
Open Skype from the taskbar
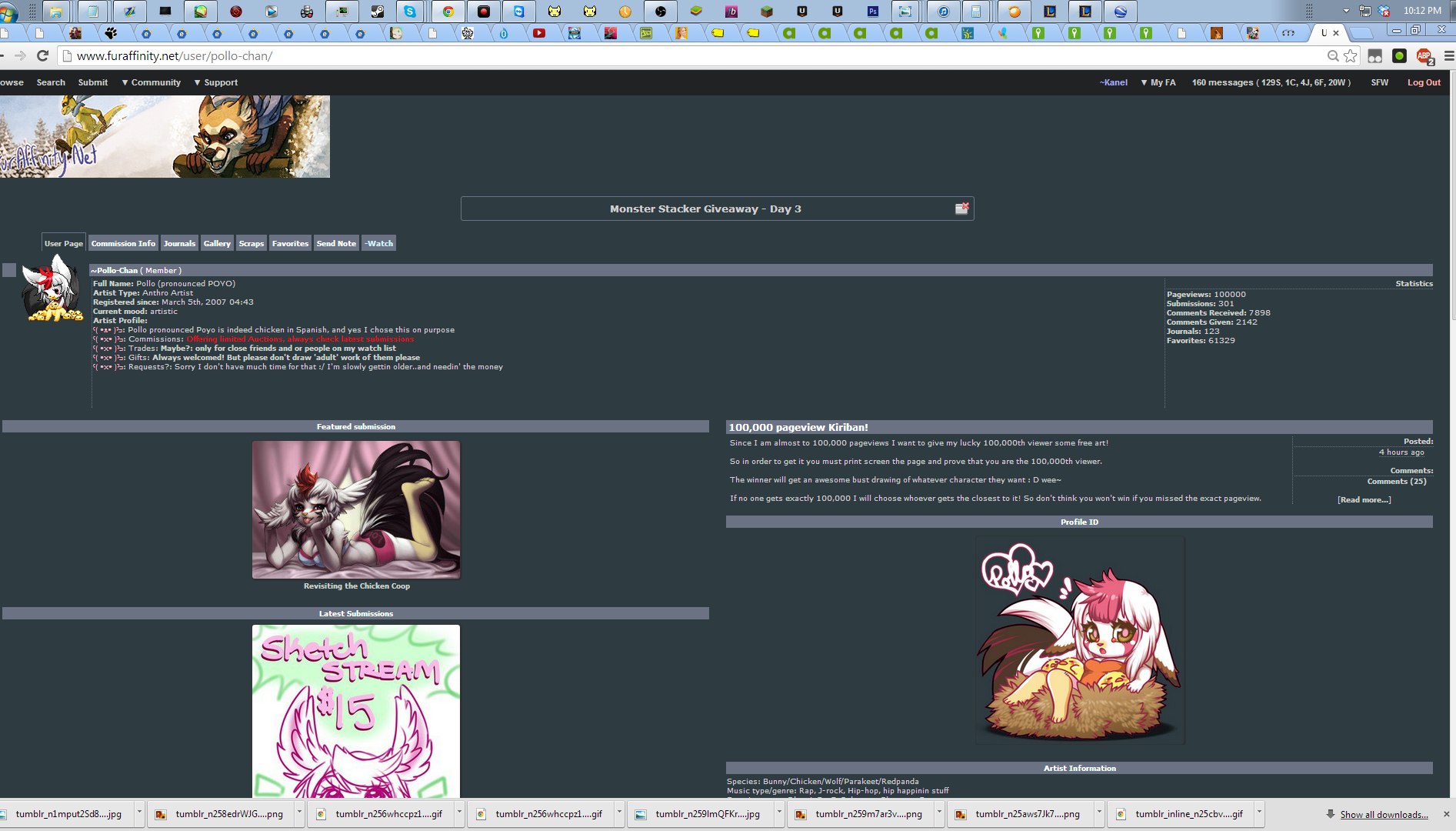point(410,12)
